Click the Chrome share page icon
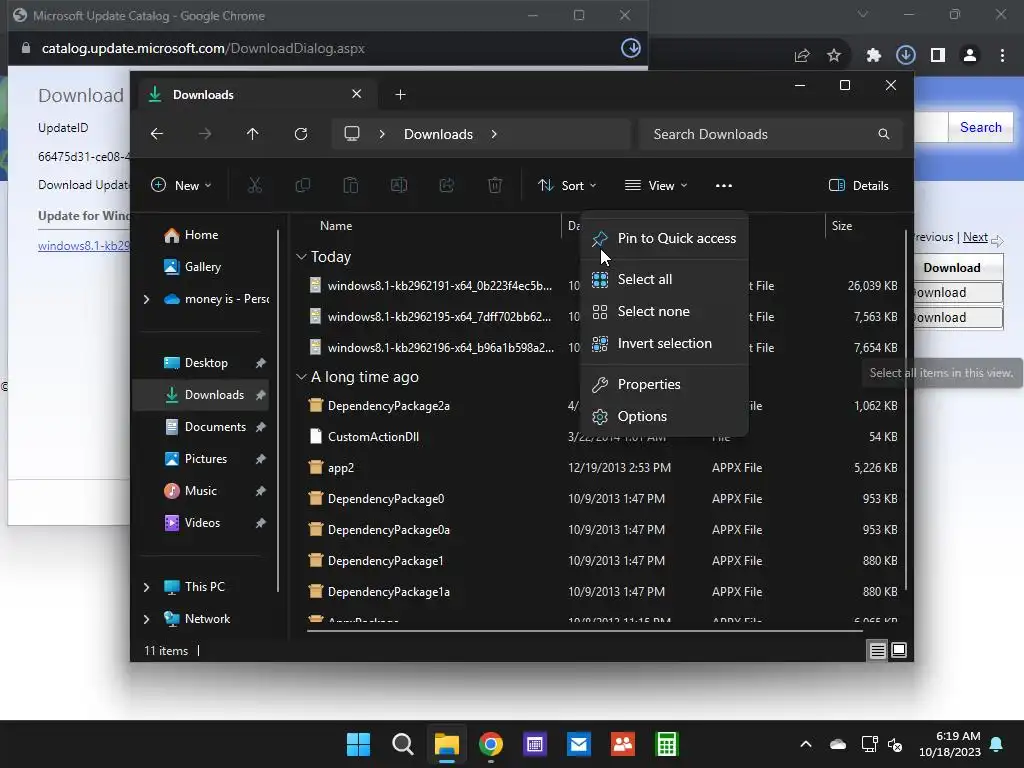 pos(802,56)
